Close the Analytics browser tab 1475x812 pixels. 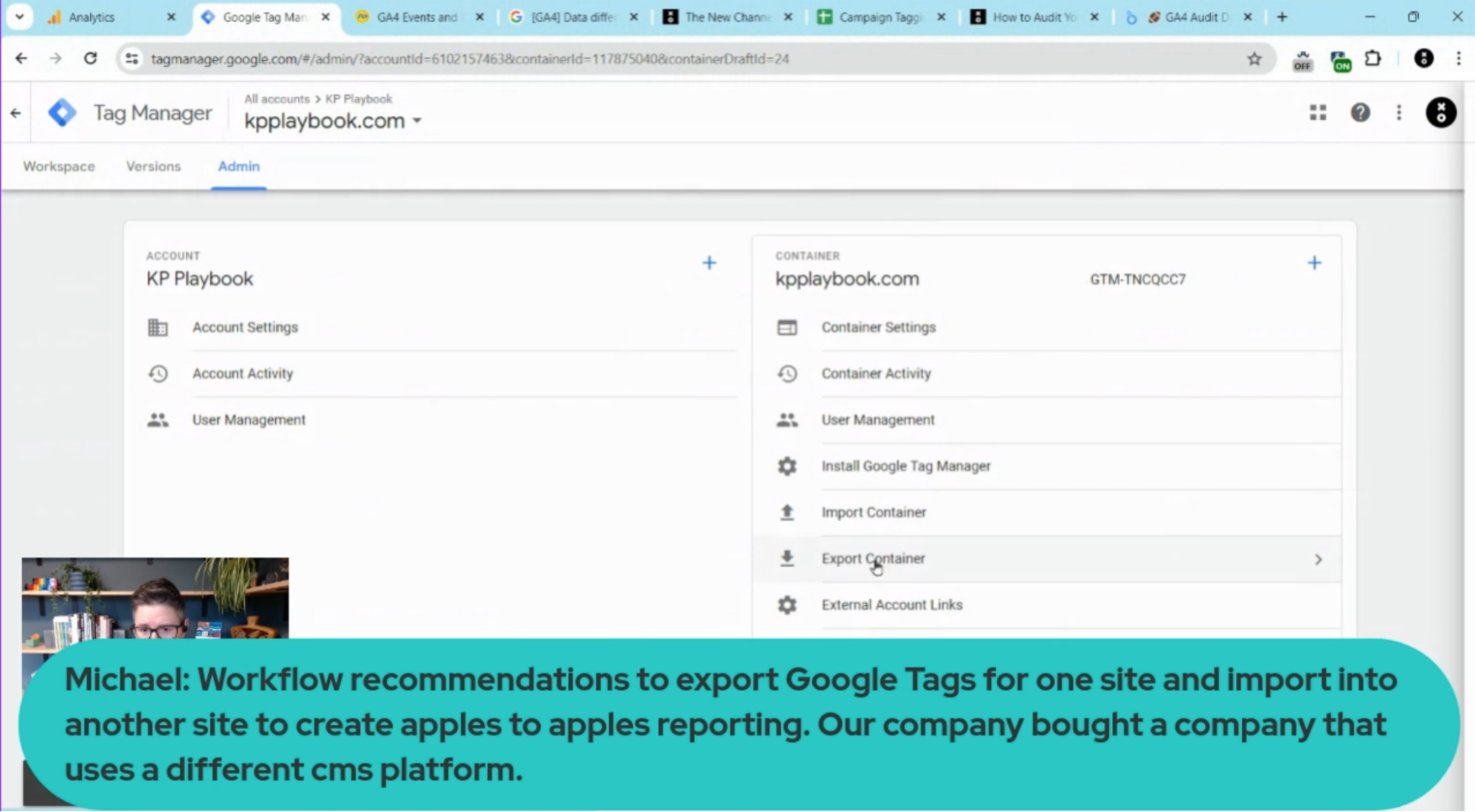171,17
